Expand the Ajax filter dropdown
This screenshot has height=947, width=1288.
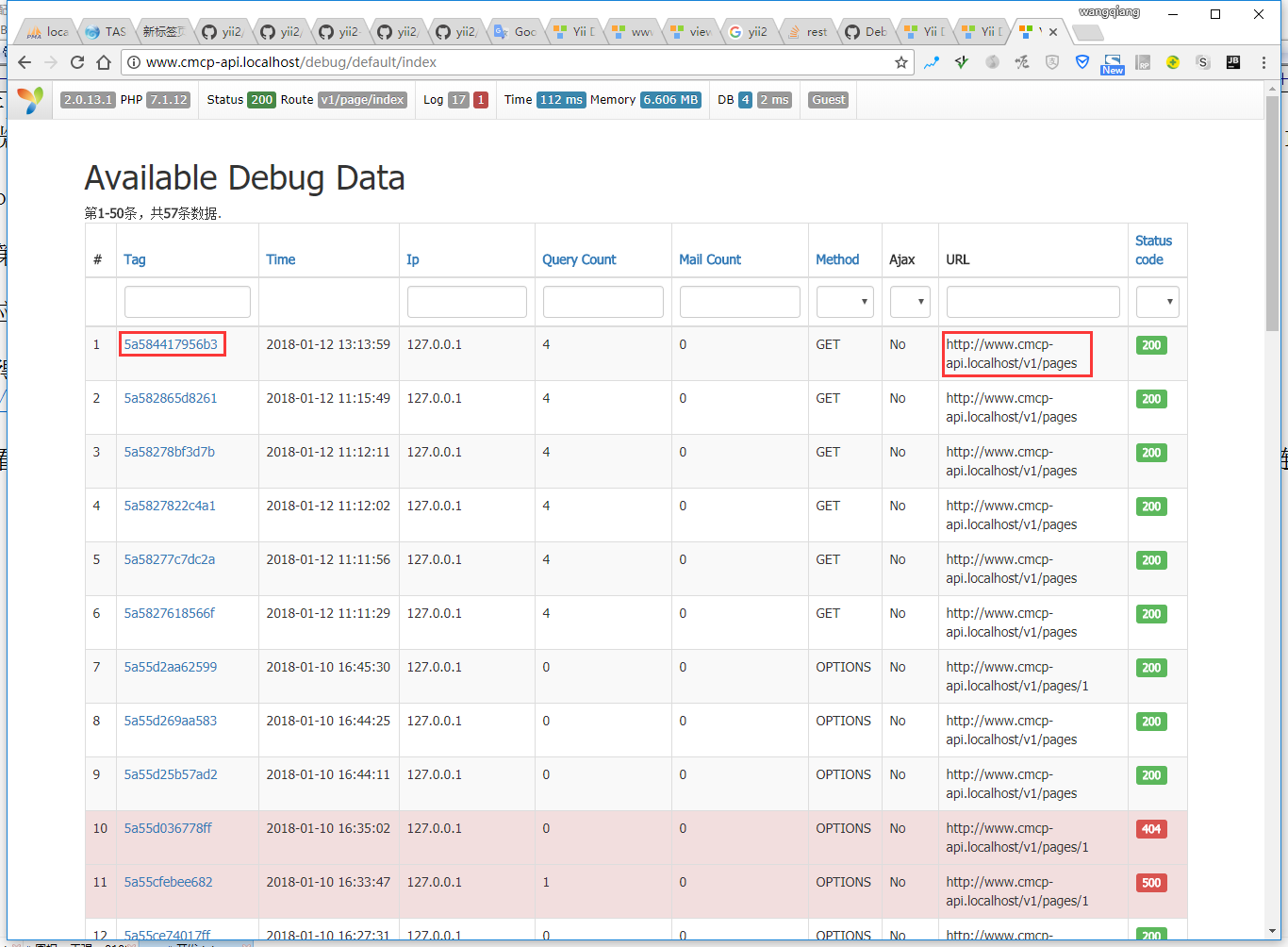tap(910, 302)
